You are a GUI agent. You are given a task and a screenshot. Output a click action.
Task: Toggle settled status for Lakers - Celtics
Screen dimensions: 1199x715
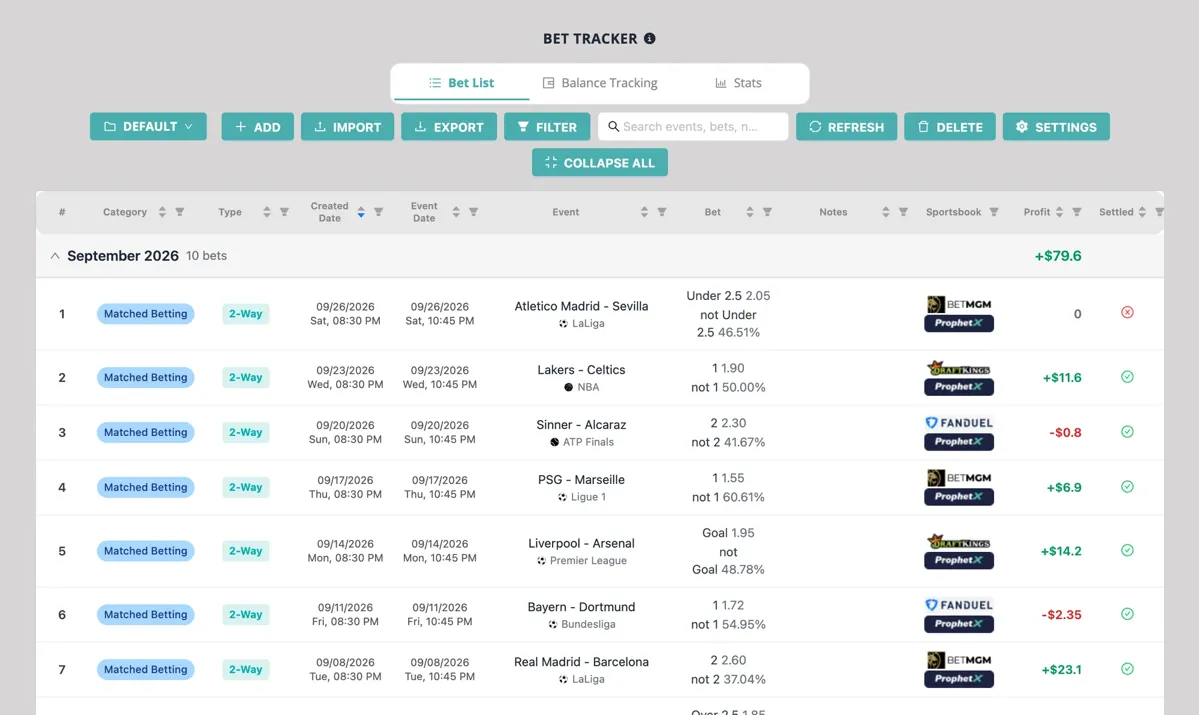1127,376
